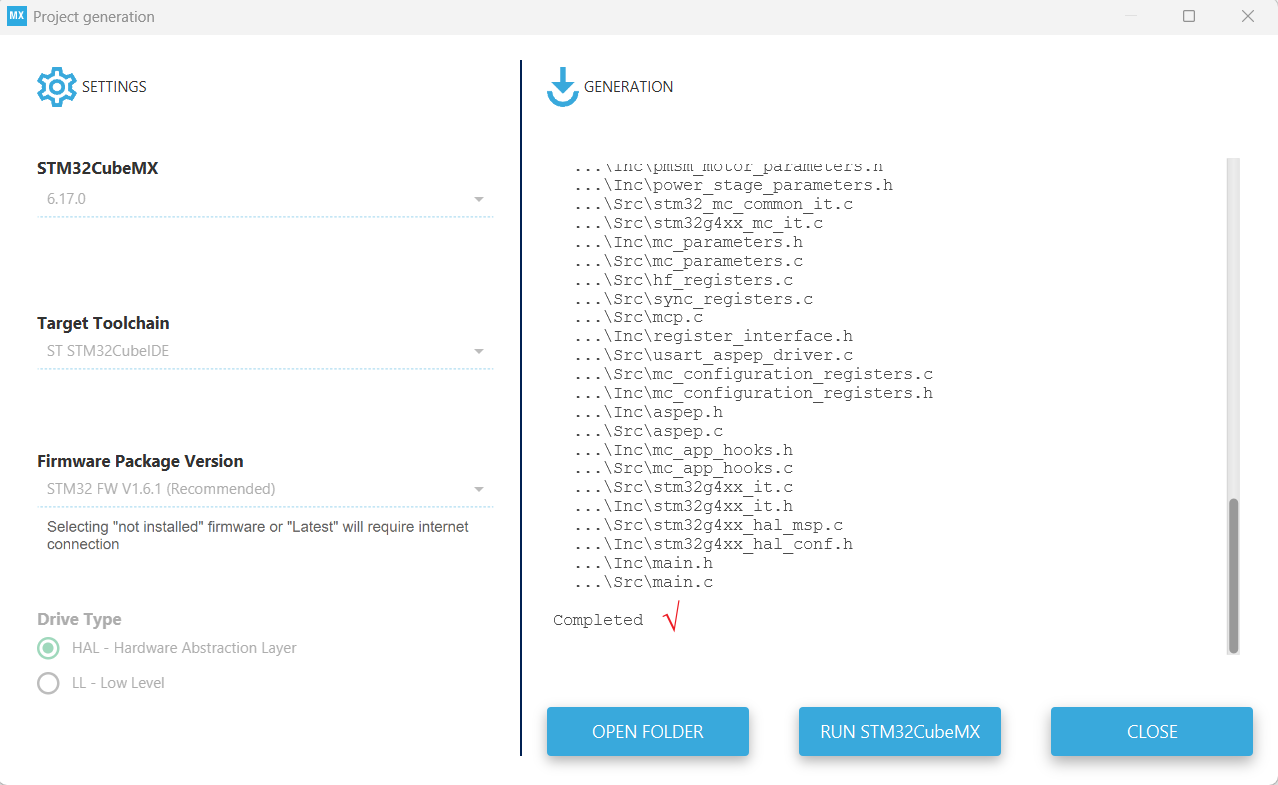Minimize the Project generation window

[1131, 16]
